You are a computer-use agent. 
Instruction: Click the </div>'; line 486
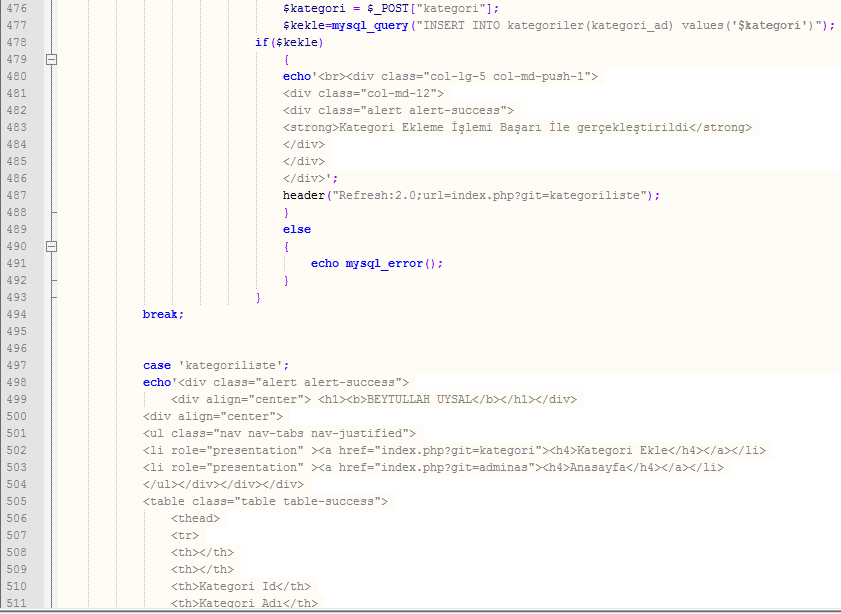point(311,179)
